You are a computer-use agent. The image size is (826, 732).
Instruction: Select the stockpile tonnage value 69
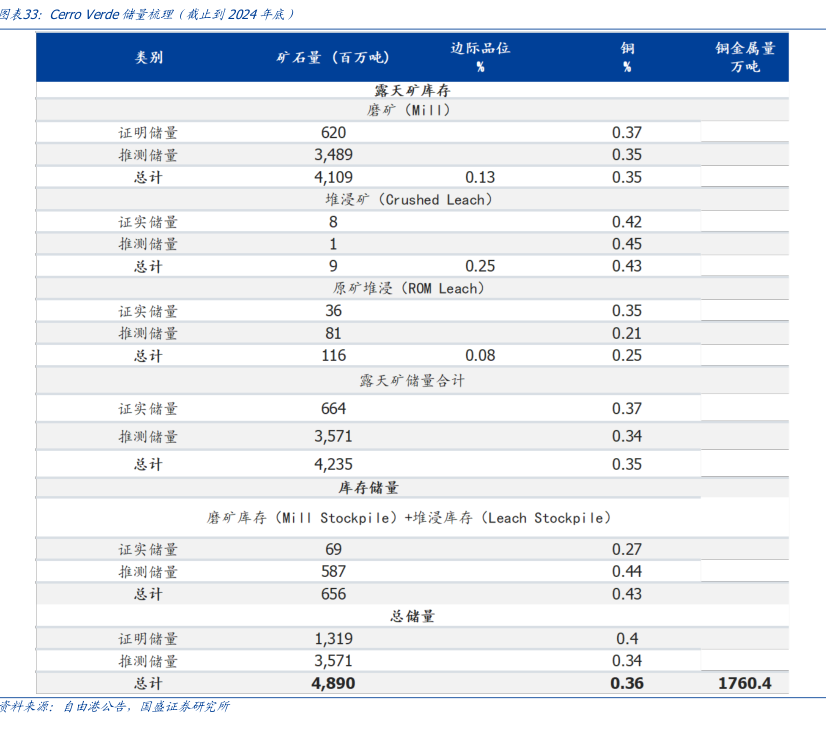333,549
